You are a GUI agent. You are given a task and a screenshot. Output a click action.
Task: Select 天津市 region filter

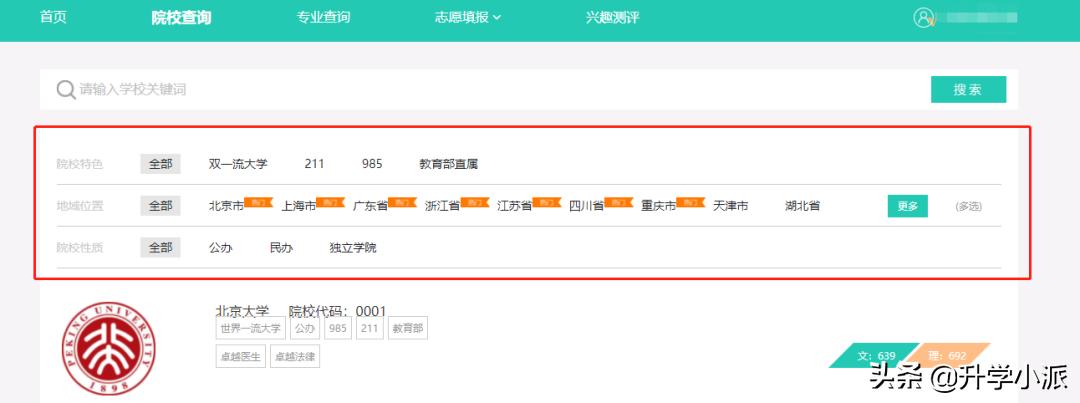point(730,206)
